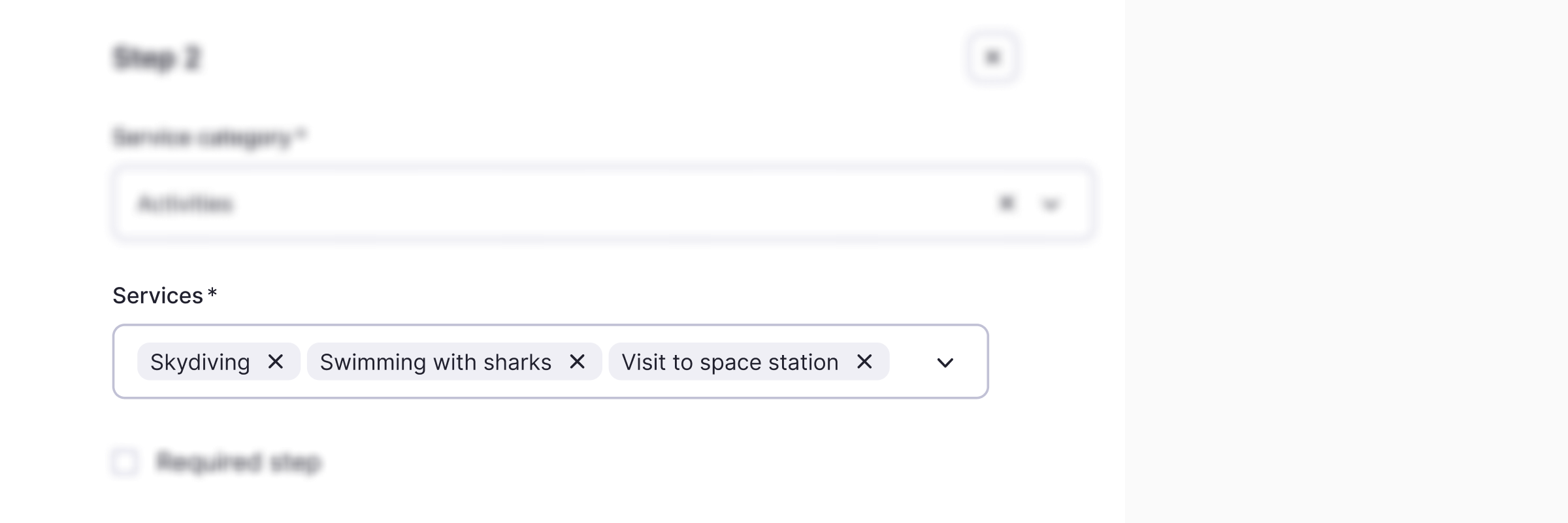This screenshot has height=523, width=1568.
Task: Remove the Skydiving chip
Action: click(x=276, y=362)
